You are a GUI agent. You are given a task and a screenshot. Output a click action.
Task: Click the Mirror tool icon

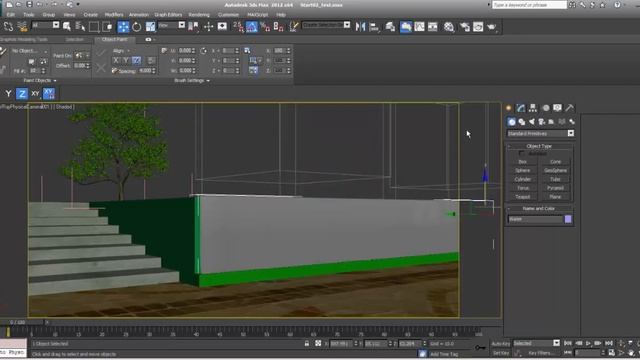coord(360,27)
